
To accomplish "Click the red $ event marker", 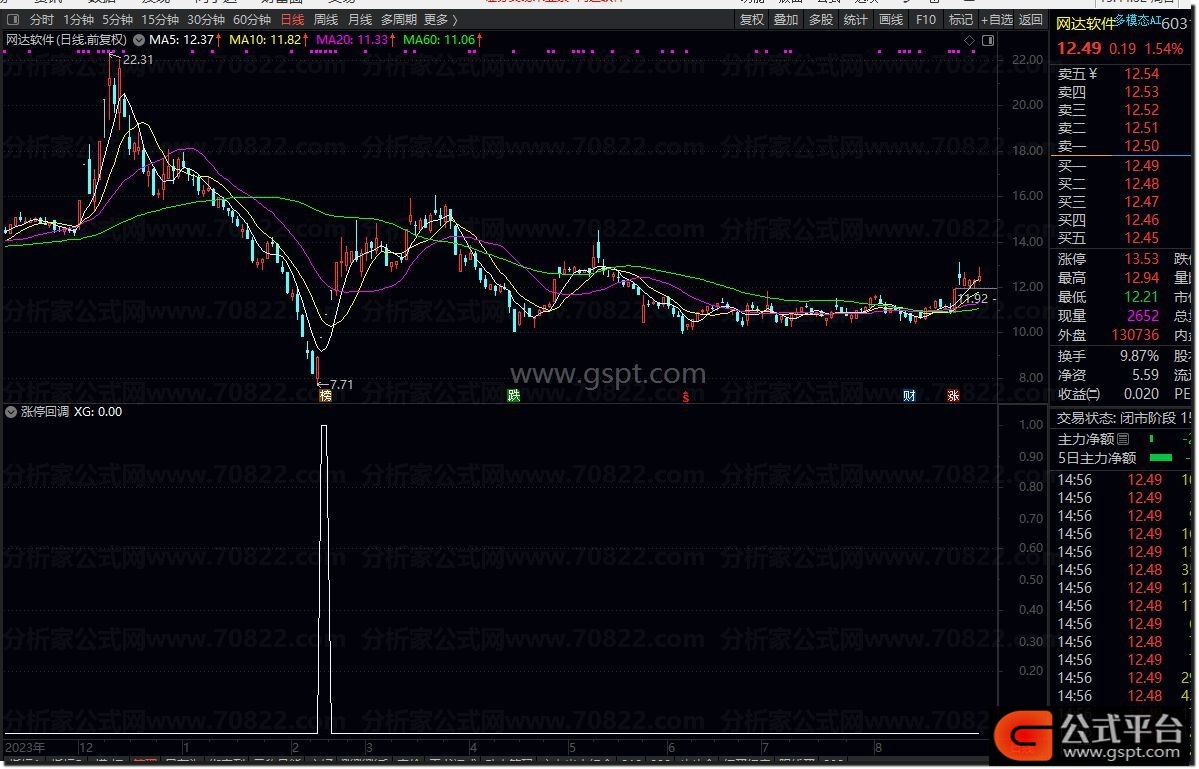I will pyautogui.click(x=686, y=396).
